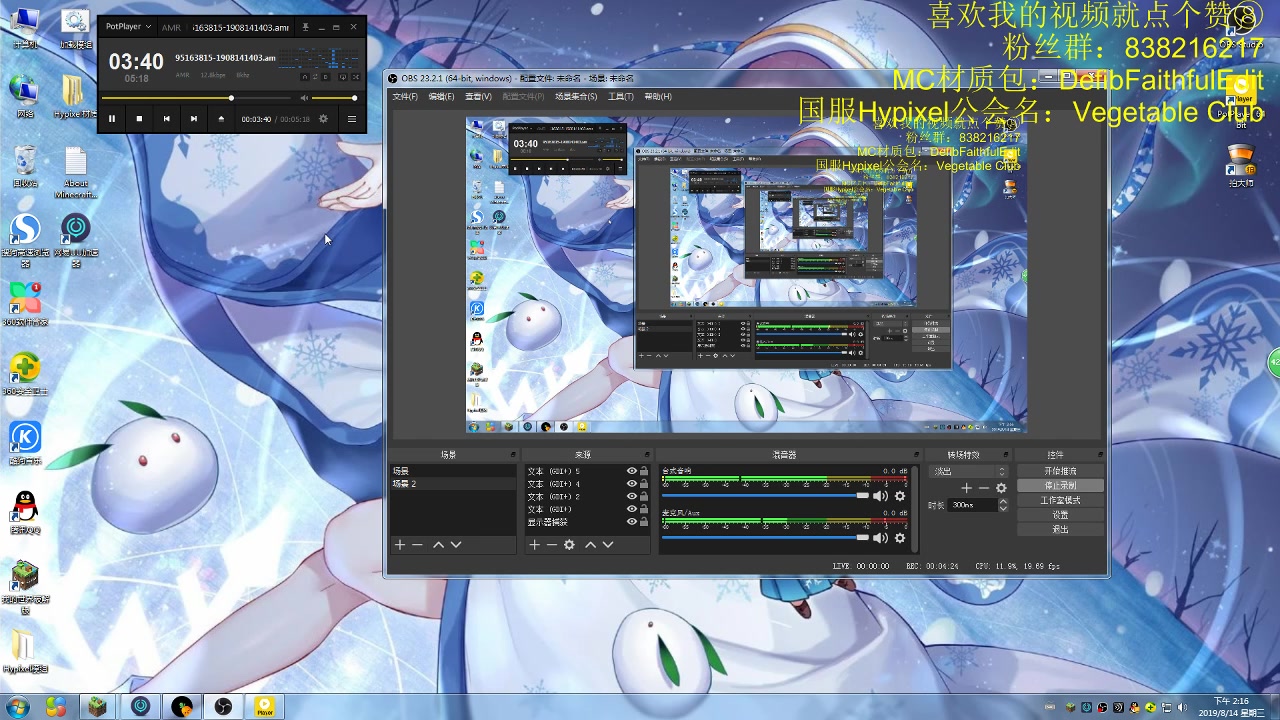Move source down in sources list
The height and width of the screenshot is (720, 1280).
[x=608, y=545]
